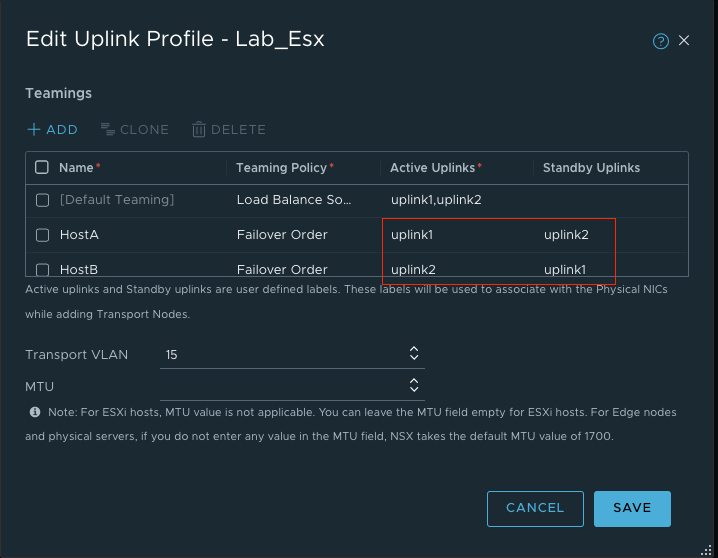Click into the MTU input field
The image size is (718, 558).
point(282,385)
